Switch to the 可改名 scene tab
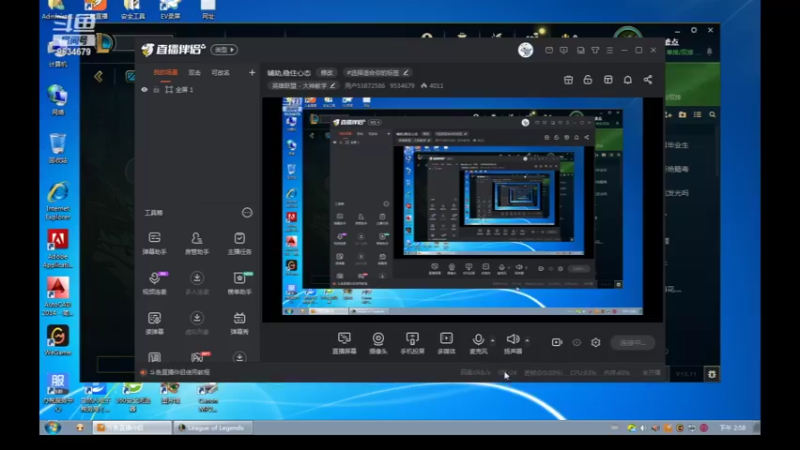800x450 pixels. [220, 73]
